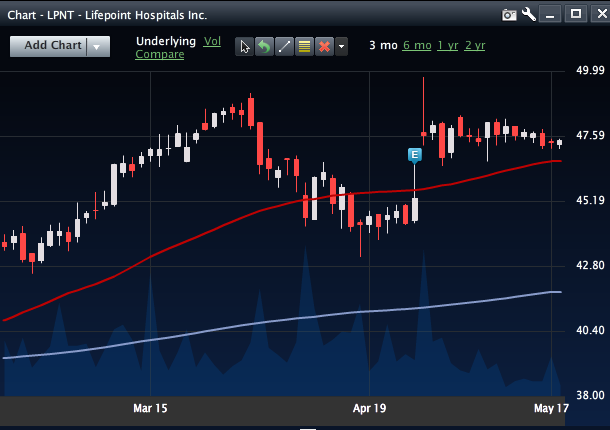This screenshot has height=430, width=610.
Task: Minimize the chart window
Action: [x=550, y=15]
